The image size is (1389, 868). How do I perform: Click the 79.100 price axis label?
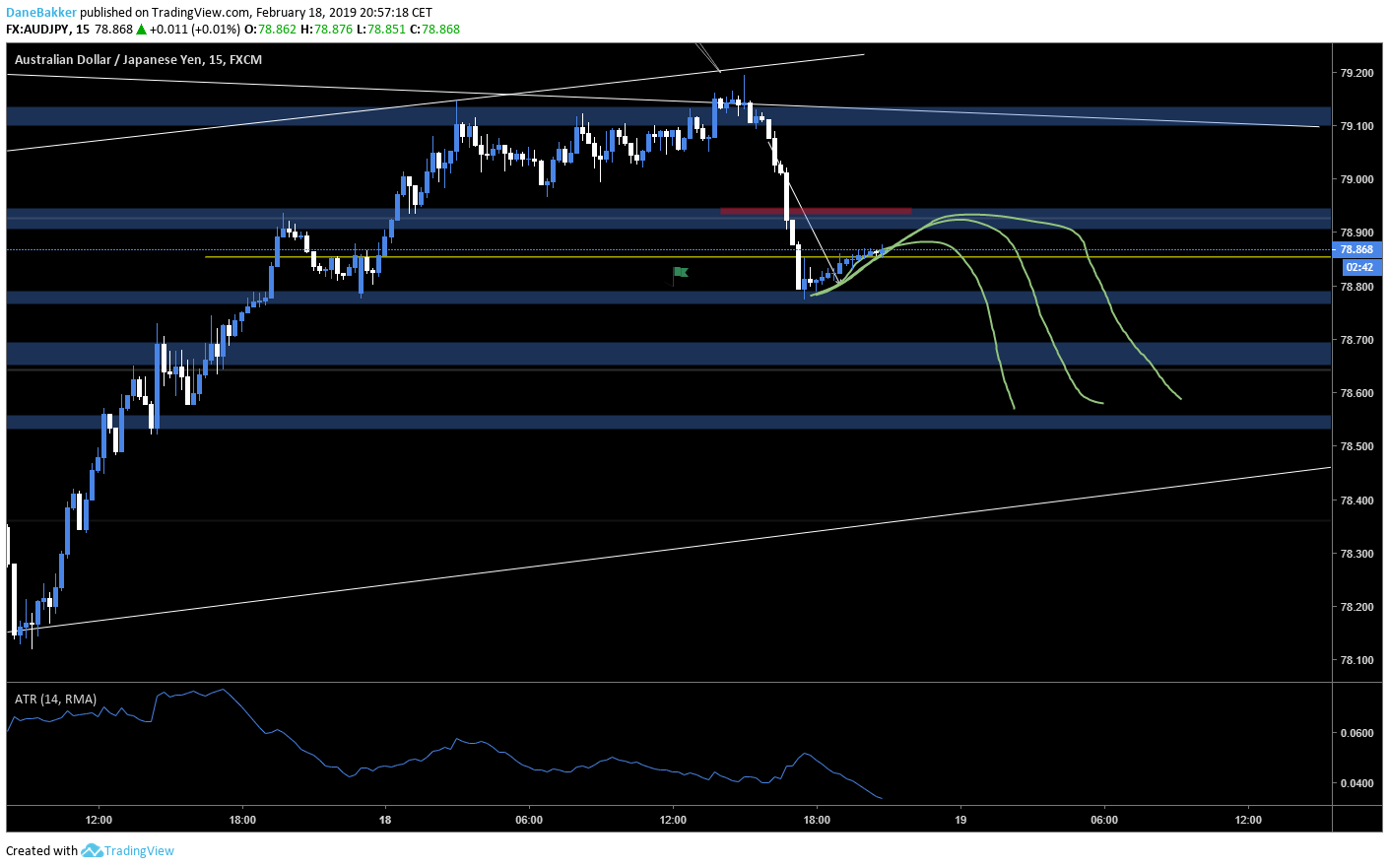pos(1356,126)
